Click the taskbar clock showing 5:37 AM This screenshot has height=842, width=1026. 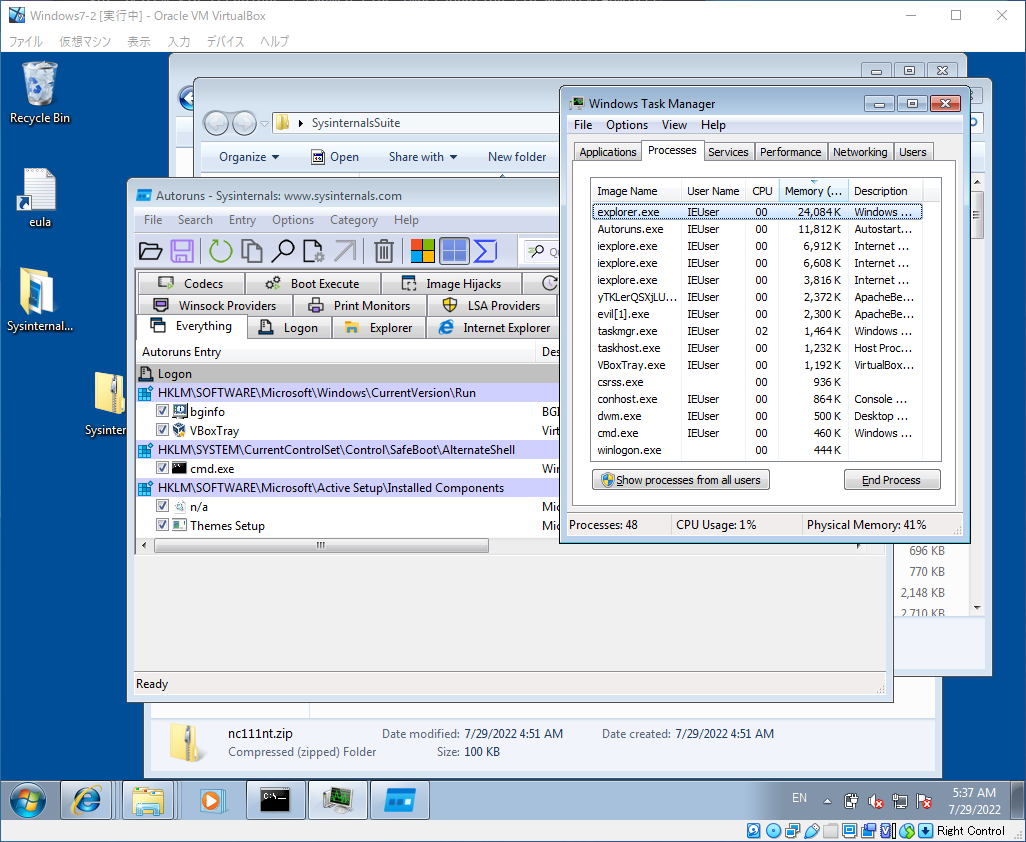974,801
